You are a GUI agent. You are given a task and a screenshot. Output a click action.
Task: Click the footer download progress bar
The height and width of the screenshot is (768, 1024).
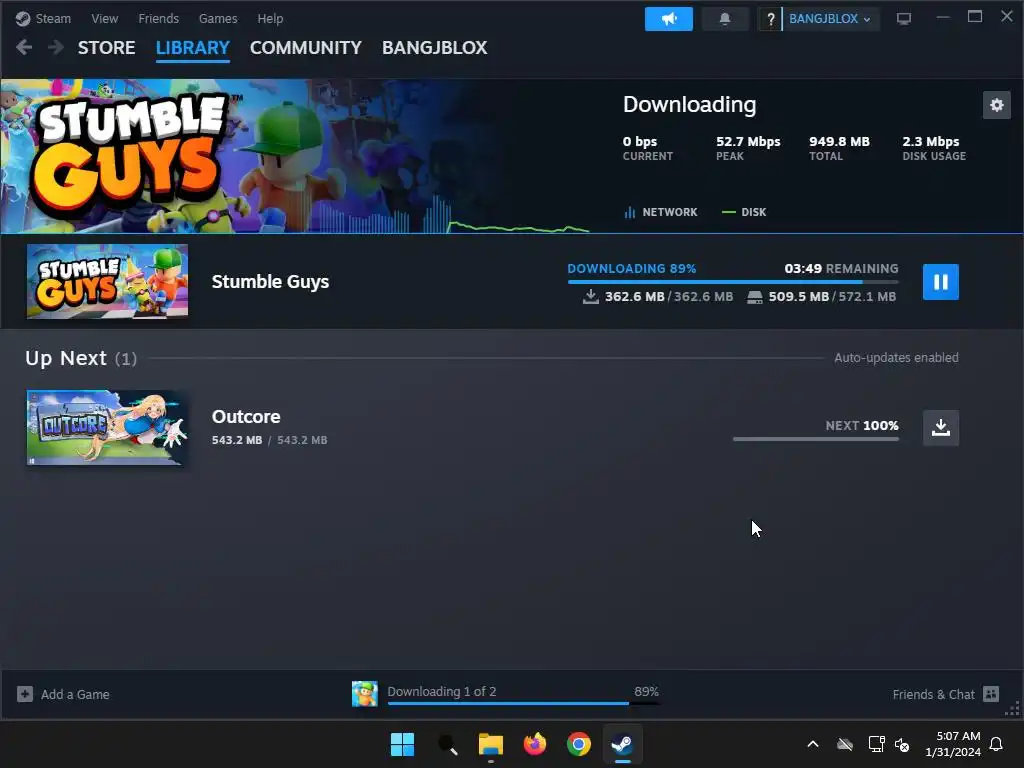[x=524, y=703]
